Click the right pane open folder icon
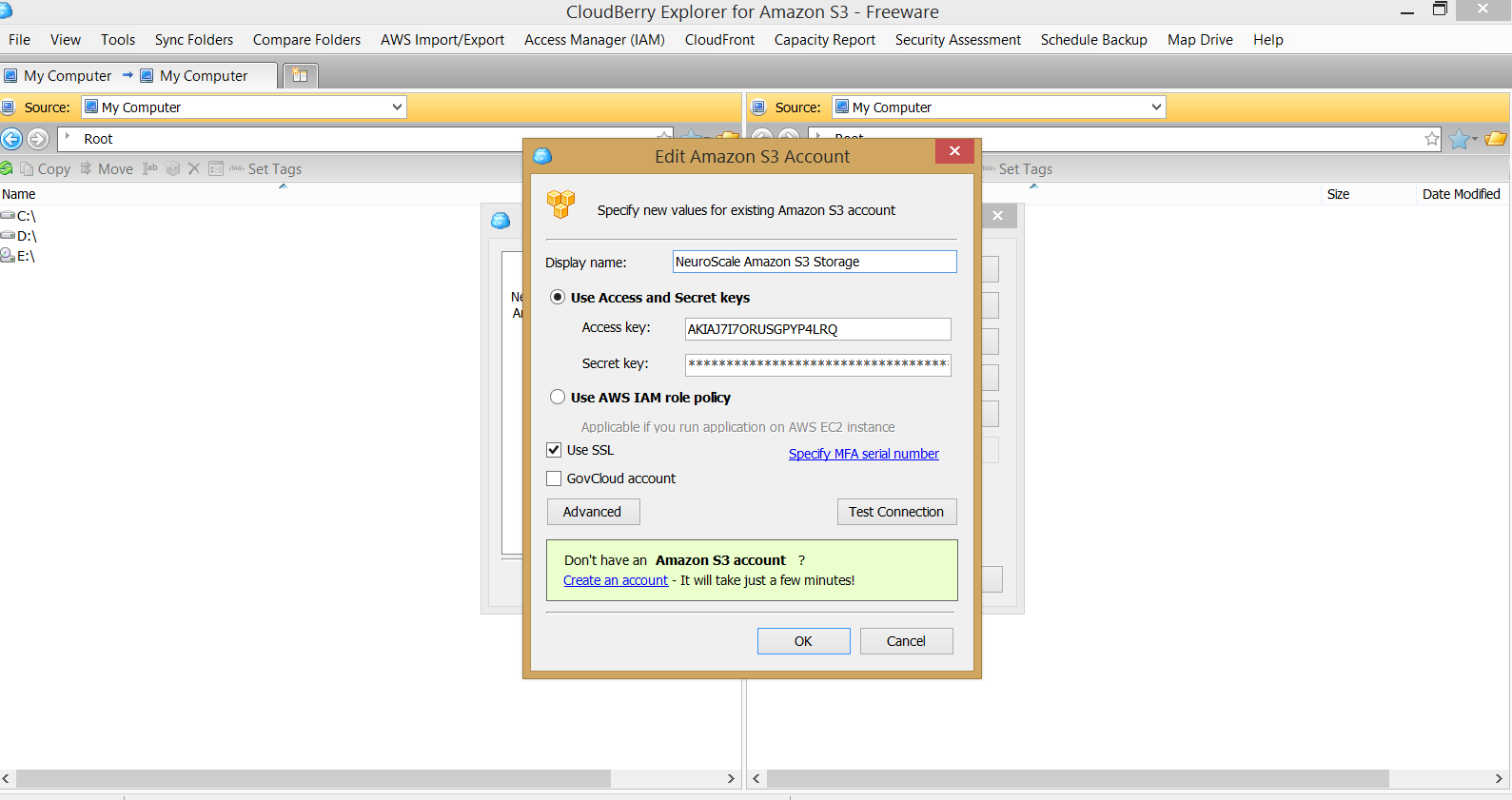 (x=1496, y=139)
